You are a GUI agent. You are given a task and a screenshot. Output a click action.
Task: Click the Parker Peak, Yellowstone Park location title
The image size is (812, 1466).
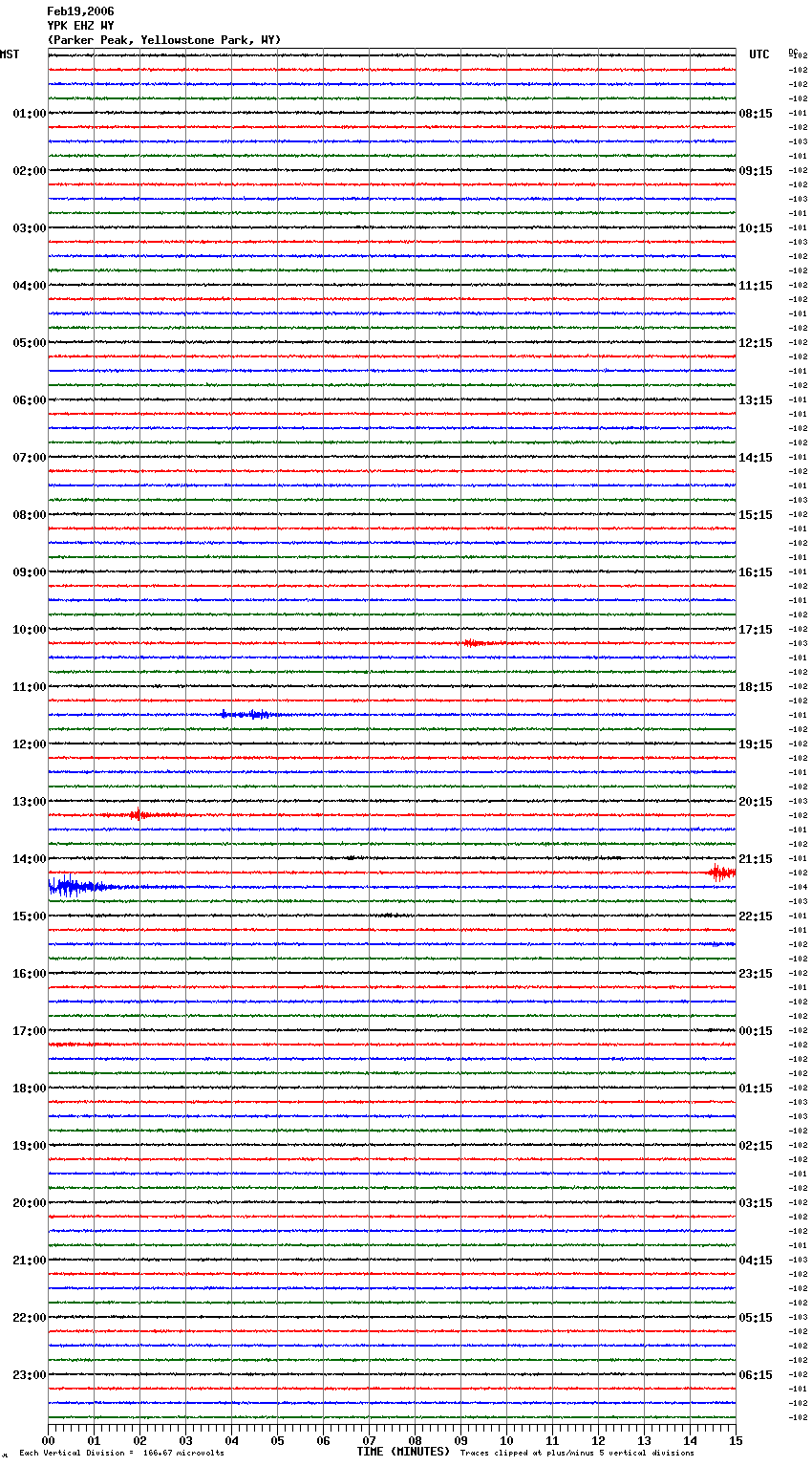coord(164,40)
